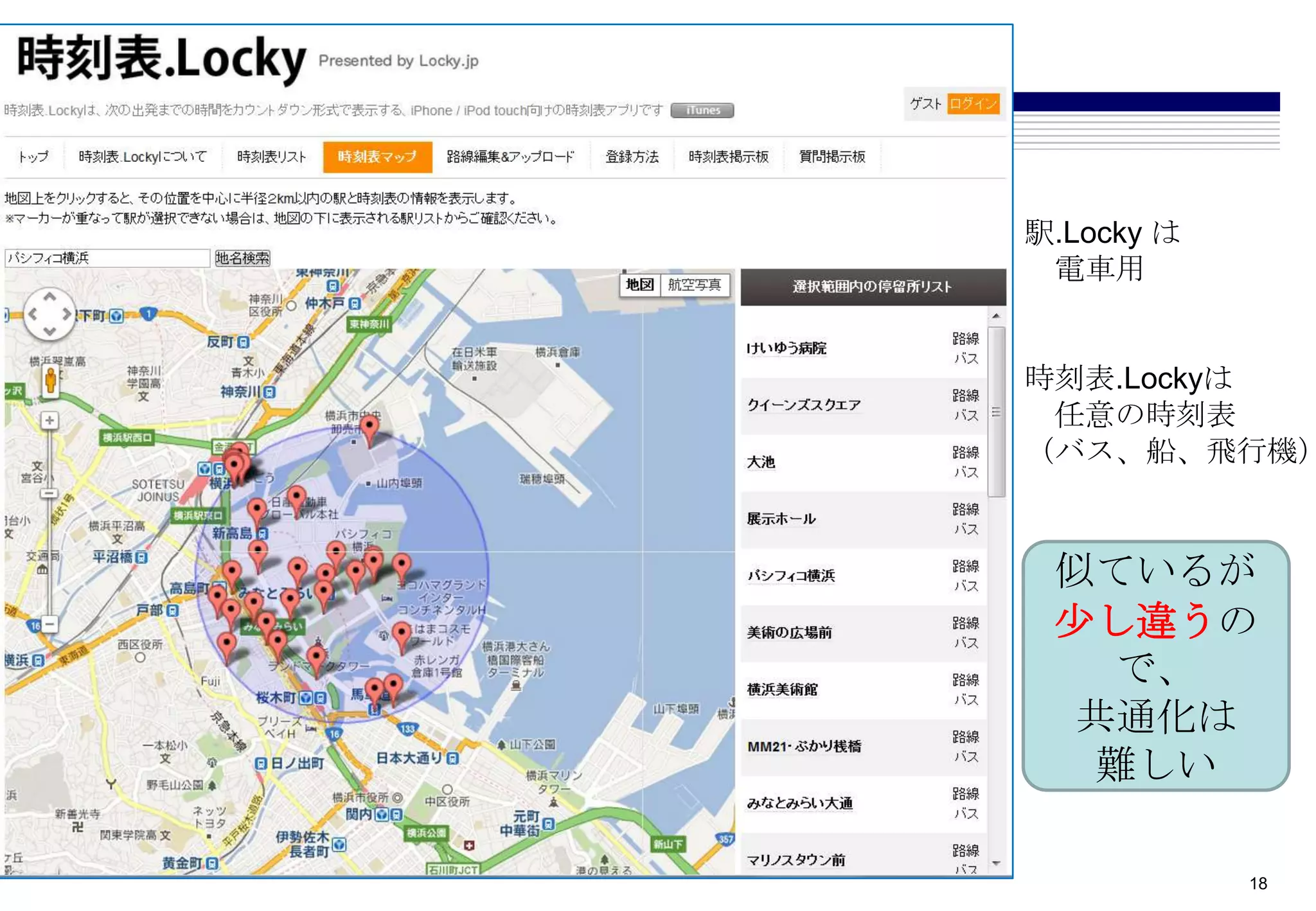Screen dimensions: 1316x911
Task: Click the 平沼橋 station icon on map
Action: coord(141,557)
